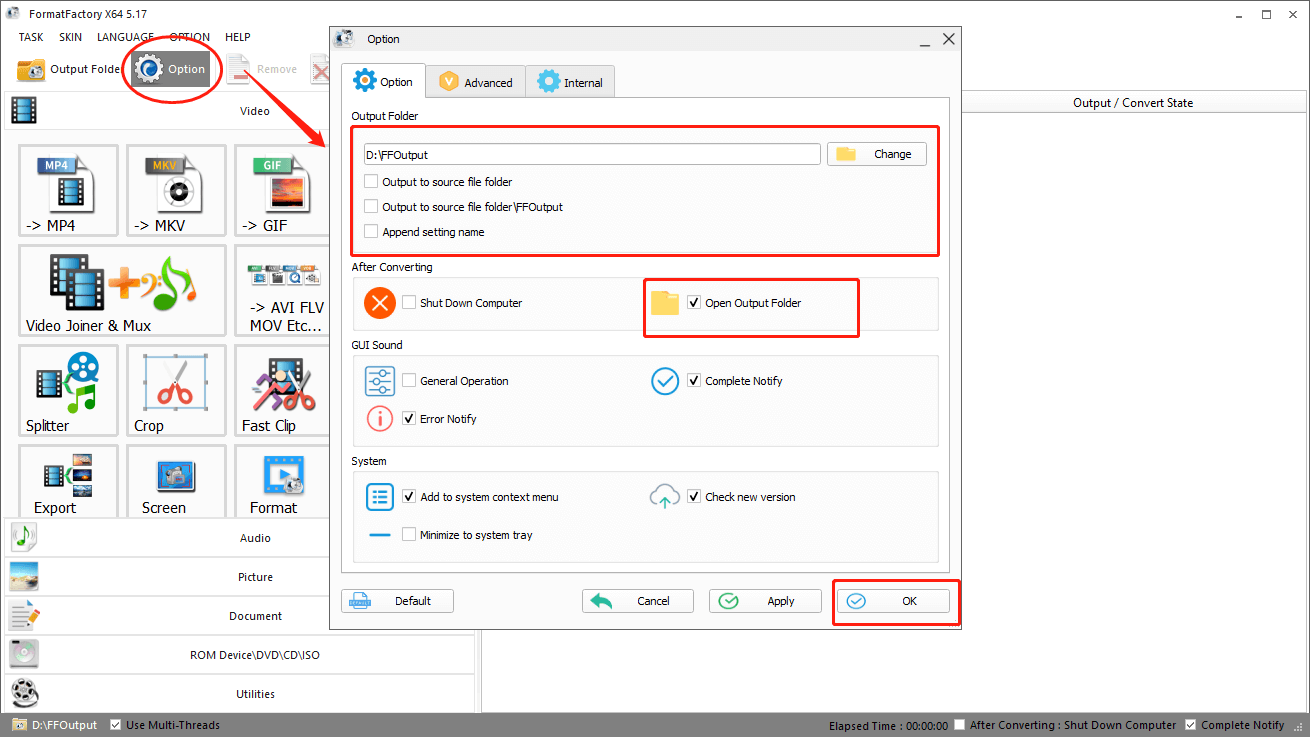Click the Change output folder button

pyautogui.click(x=877, y=154)
